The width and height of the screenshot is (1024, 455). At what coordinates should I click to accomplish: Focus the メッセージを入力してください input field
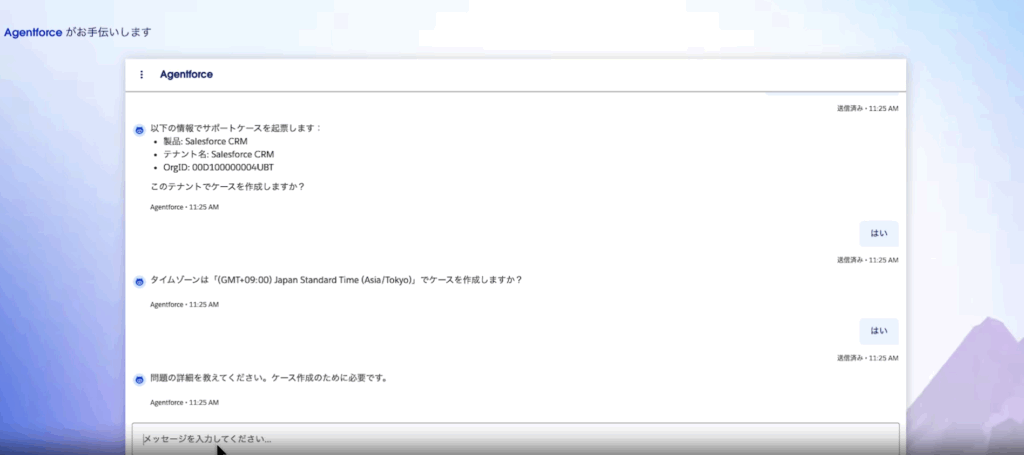click(x=515, y=439)
